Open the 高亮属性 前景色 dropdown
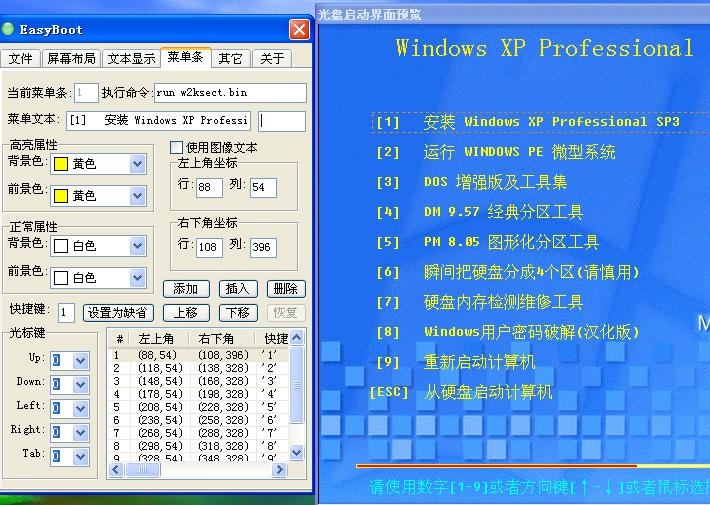 click(137, 196)
